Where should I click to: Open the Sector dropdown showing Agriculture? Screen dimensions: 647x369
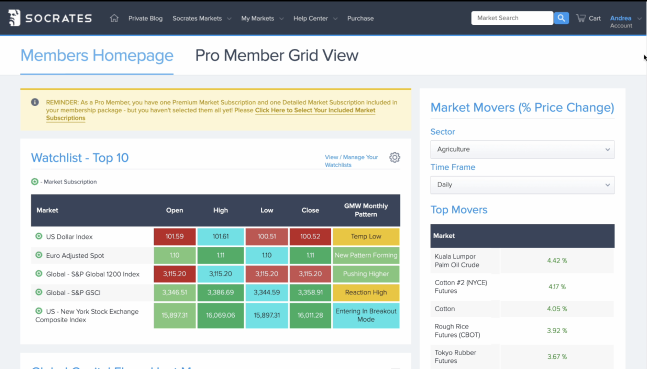(522, 149)
